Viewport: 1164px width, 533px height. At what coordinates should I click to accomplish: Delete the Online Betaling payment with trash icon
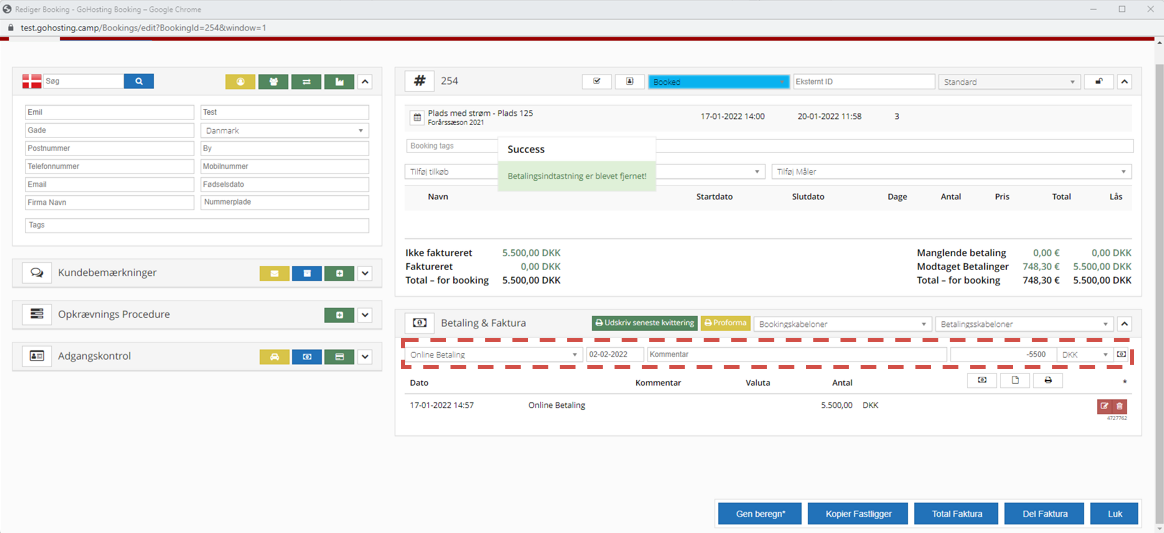[x=1119, y=406]
